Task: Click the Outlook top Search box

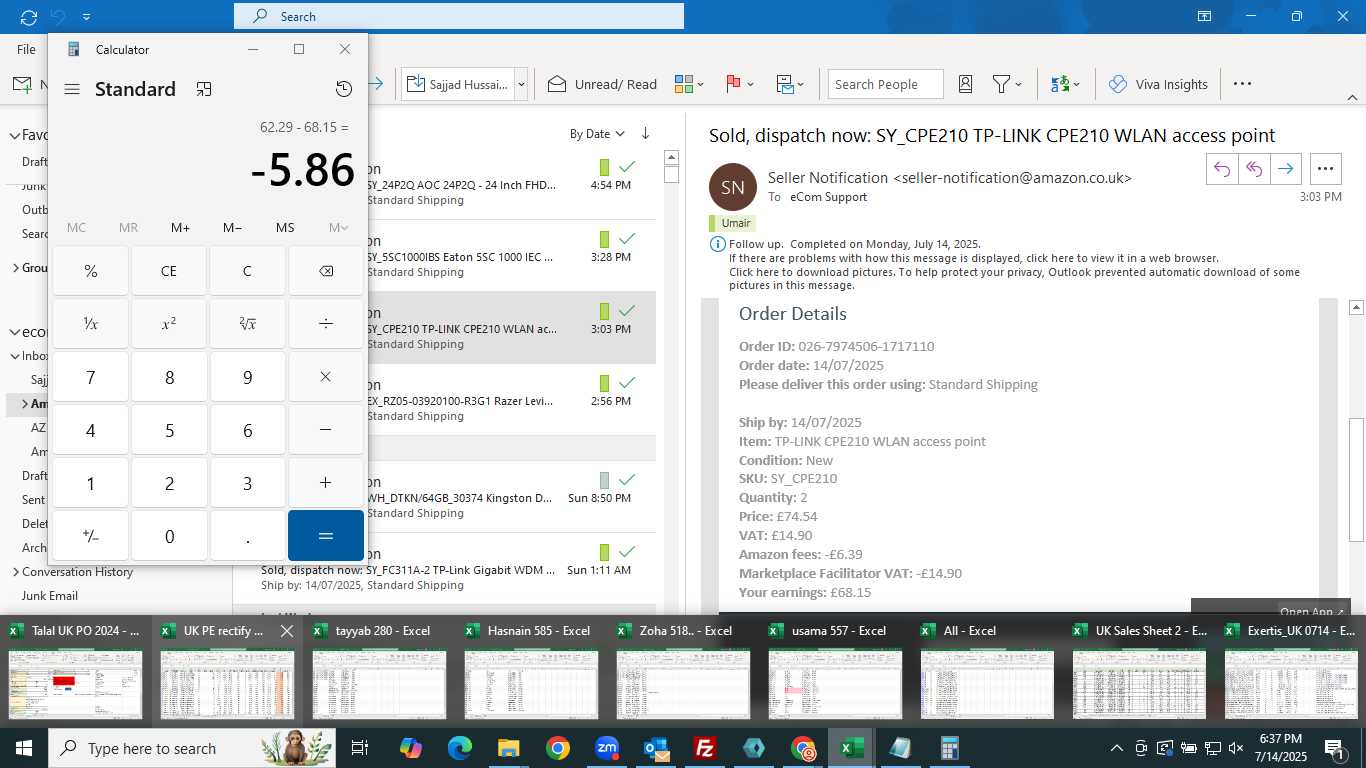Action: pyautogui.click(x=459, y=16)
